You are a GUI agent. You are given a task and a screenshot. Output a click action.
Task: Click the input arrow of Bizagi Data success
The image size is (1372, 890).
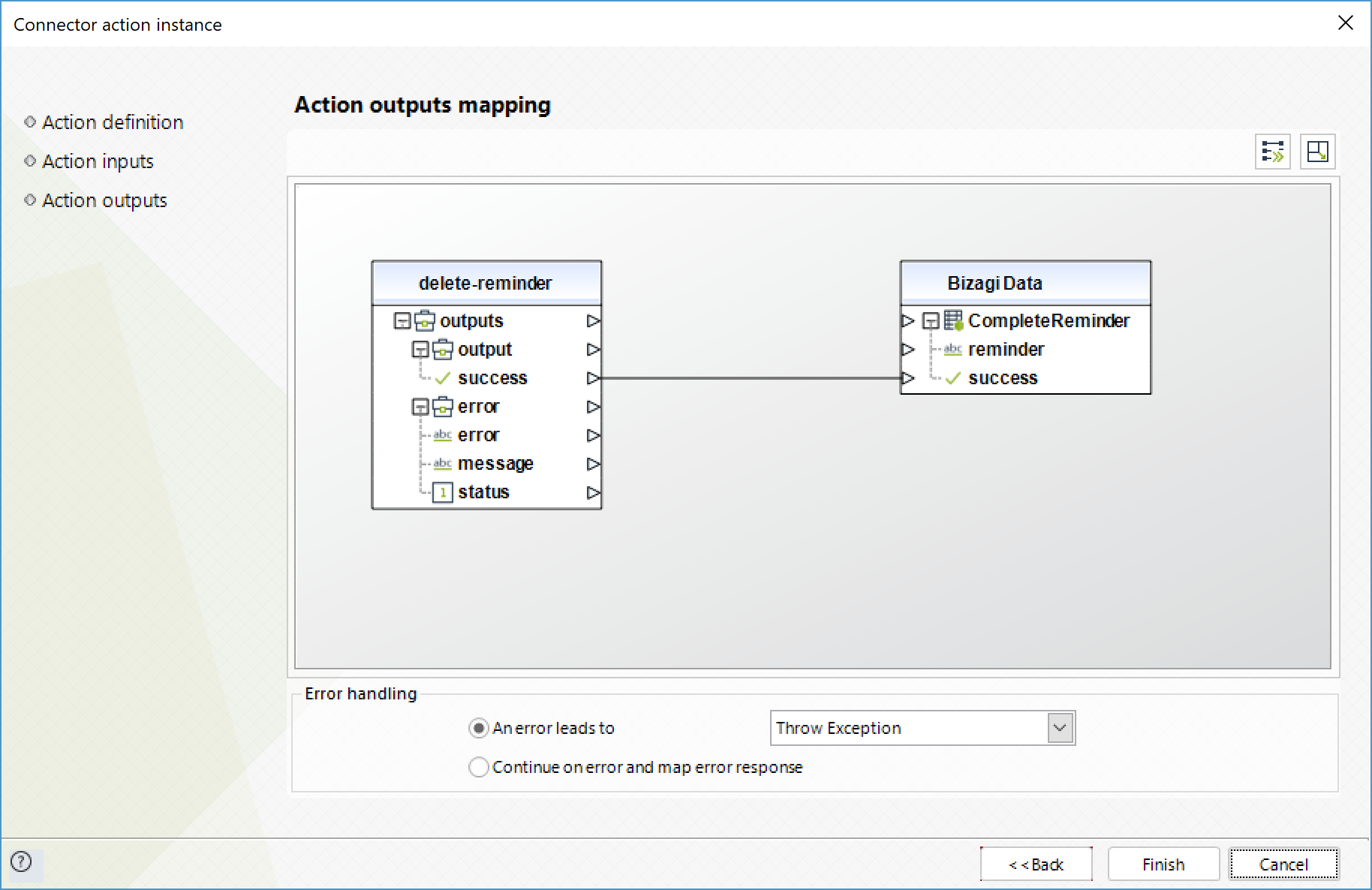pyautogui.click(x=908, y=377)
